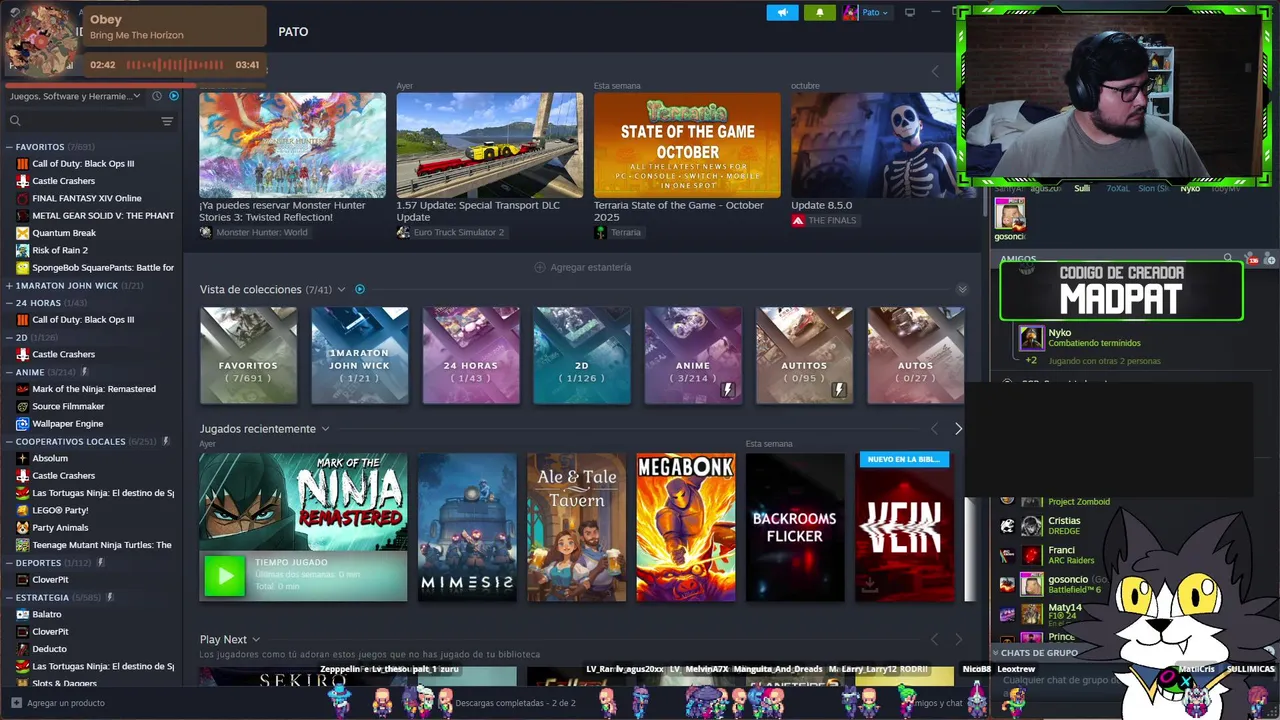Open notifications bell button

[x=819, y=12]
